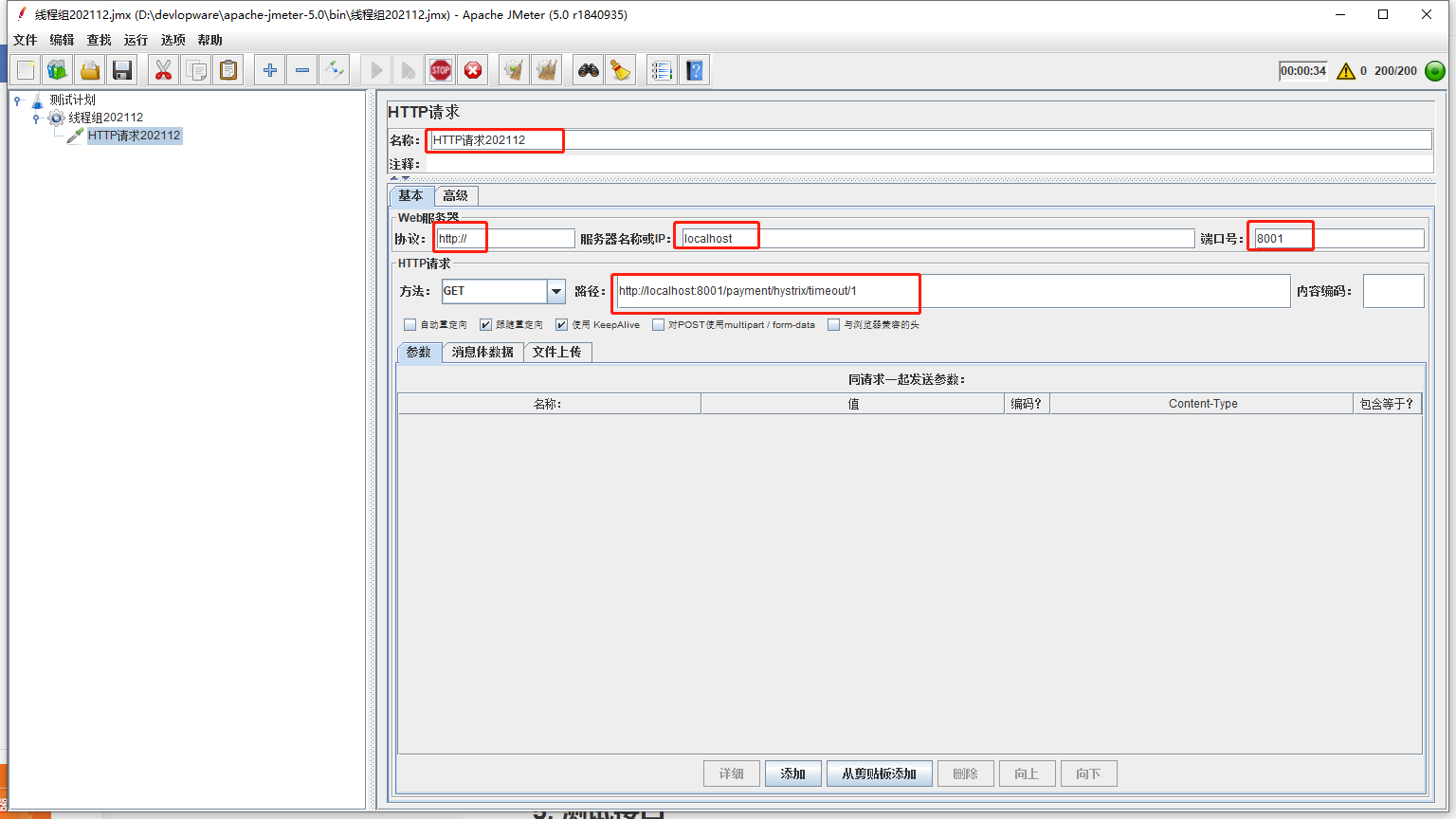Click the 向上 button
Screen dimensions: 1456x819
pos(1027,773)
